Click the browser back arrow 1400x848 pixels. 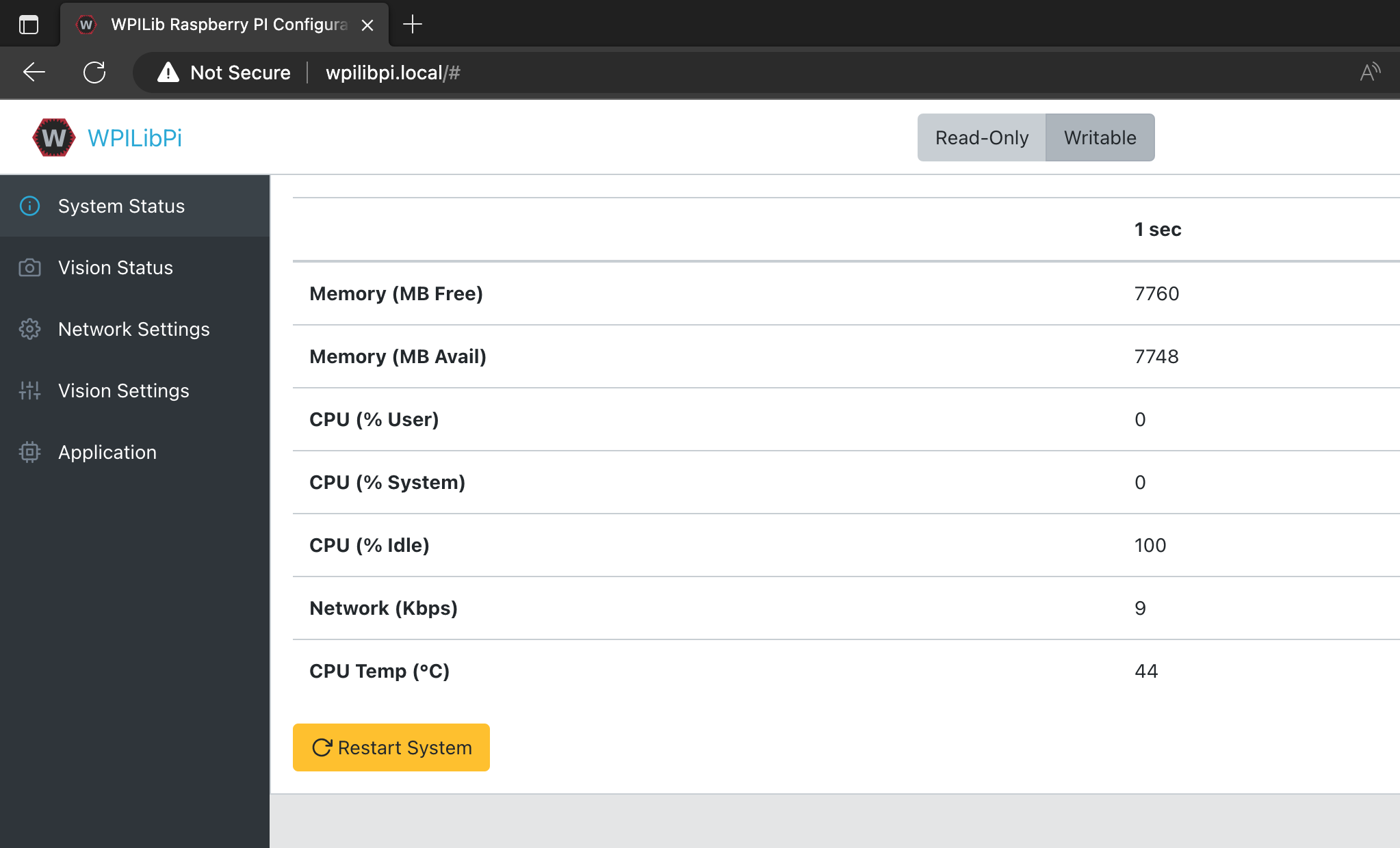33,72
